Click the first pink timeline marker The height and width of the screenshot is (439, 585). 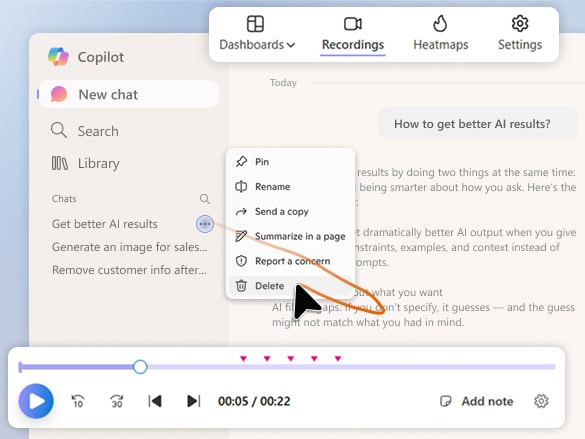(x=243, y=358)
